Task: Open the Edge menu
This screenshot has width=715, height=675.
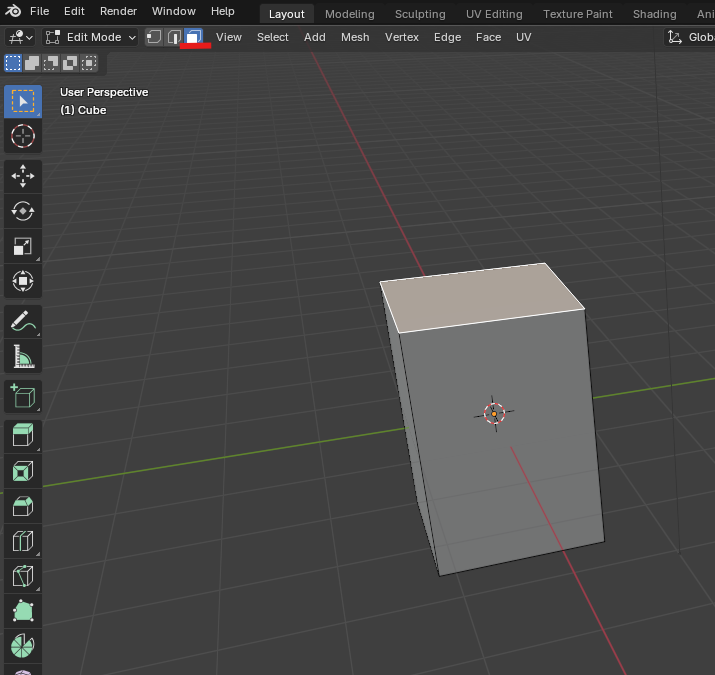Action: click(447, 37)
